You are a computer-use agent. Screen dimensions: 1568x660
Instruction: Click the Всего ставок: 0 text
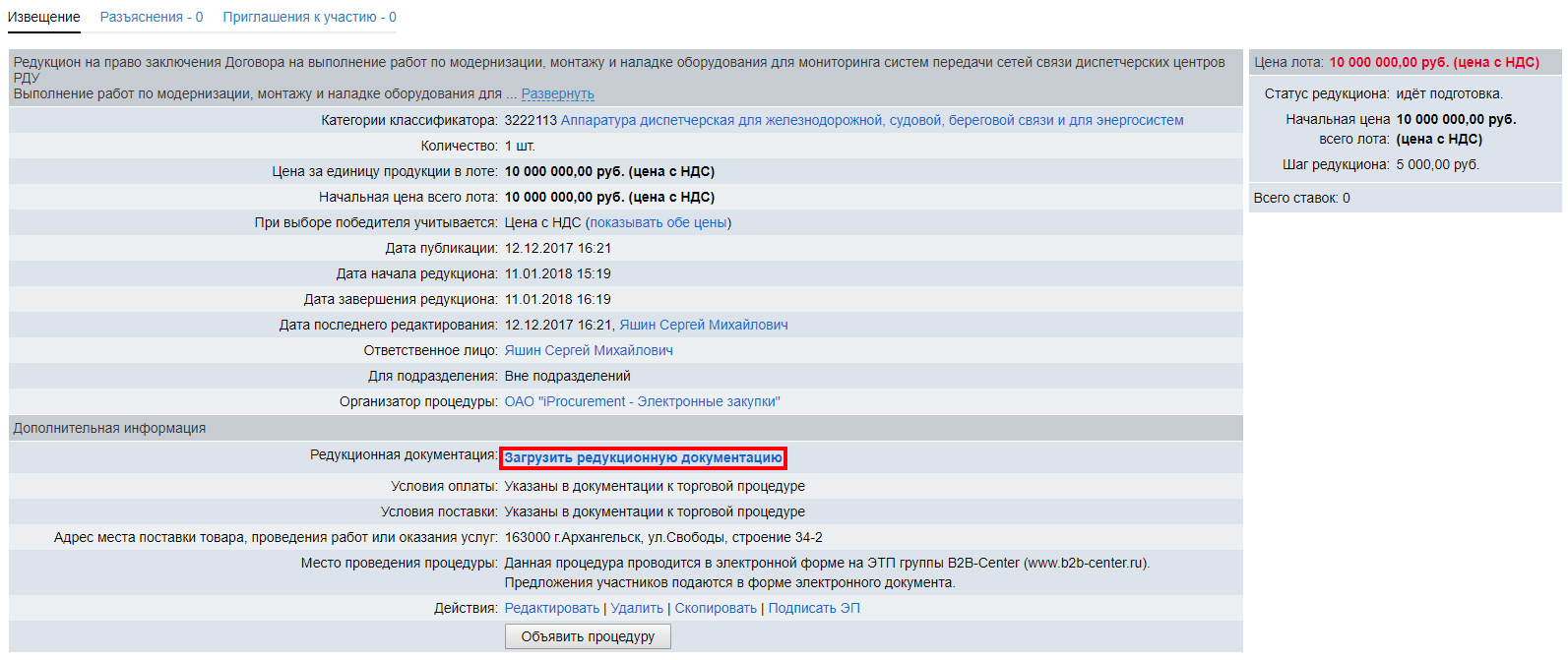coord(1301,198)
